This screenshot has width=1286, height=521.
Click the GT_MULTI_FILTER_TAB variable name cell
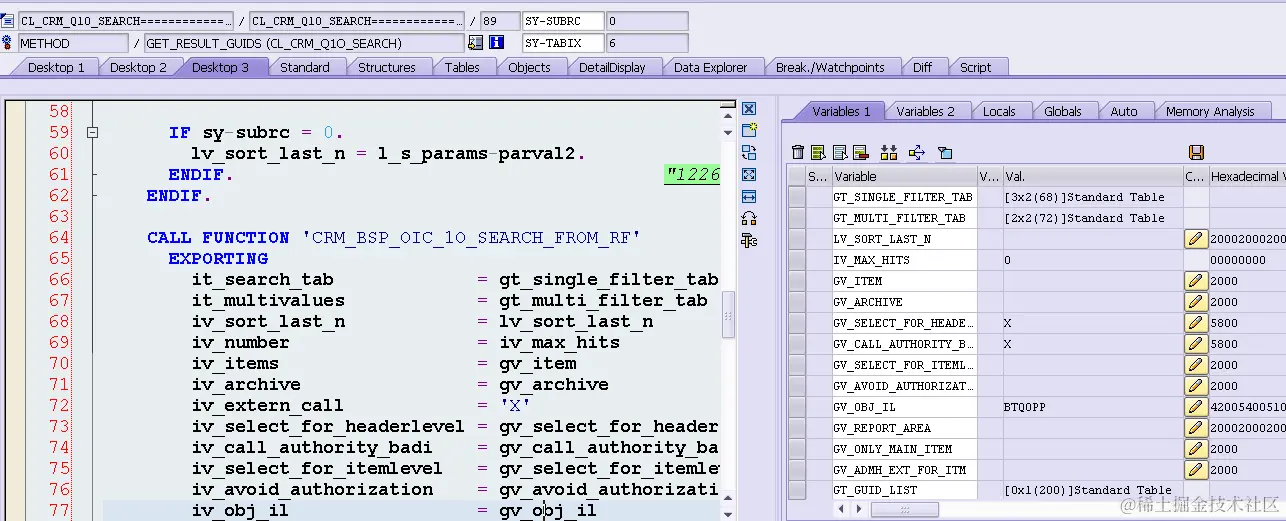tap(903, 218)
